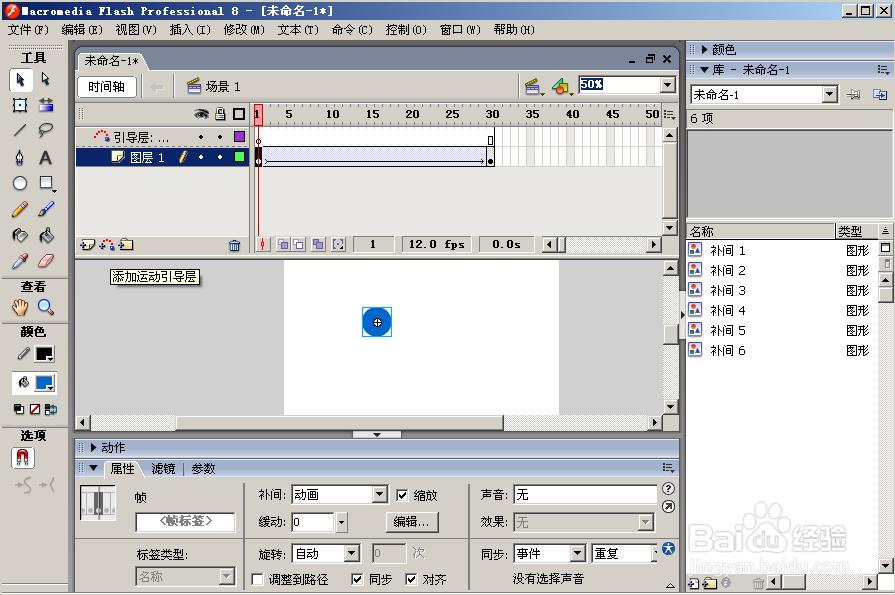The image size is (895, 595).
Task: Click the 编辑... button
Action: pyautogui.click(x=412, y=522)
